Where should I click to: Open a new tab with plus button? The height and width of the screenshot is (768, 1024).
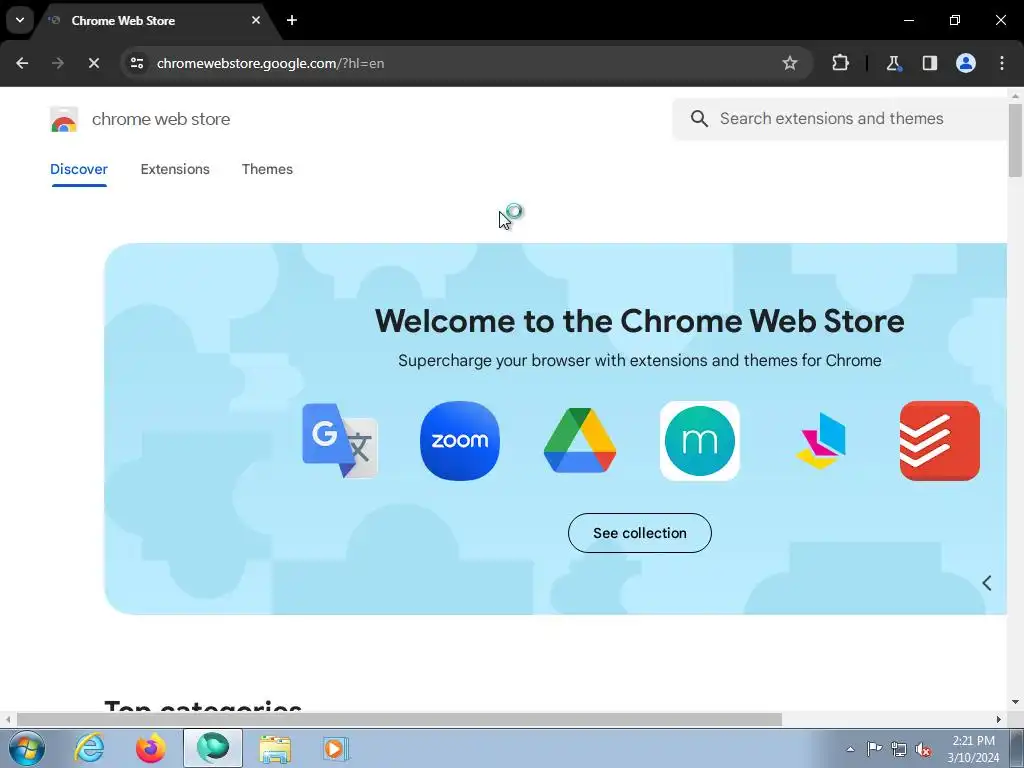(x=292, y=20)
